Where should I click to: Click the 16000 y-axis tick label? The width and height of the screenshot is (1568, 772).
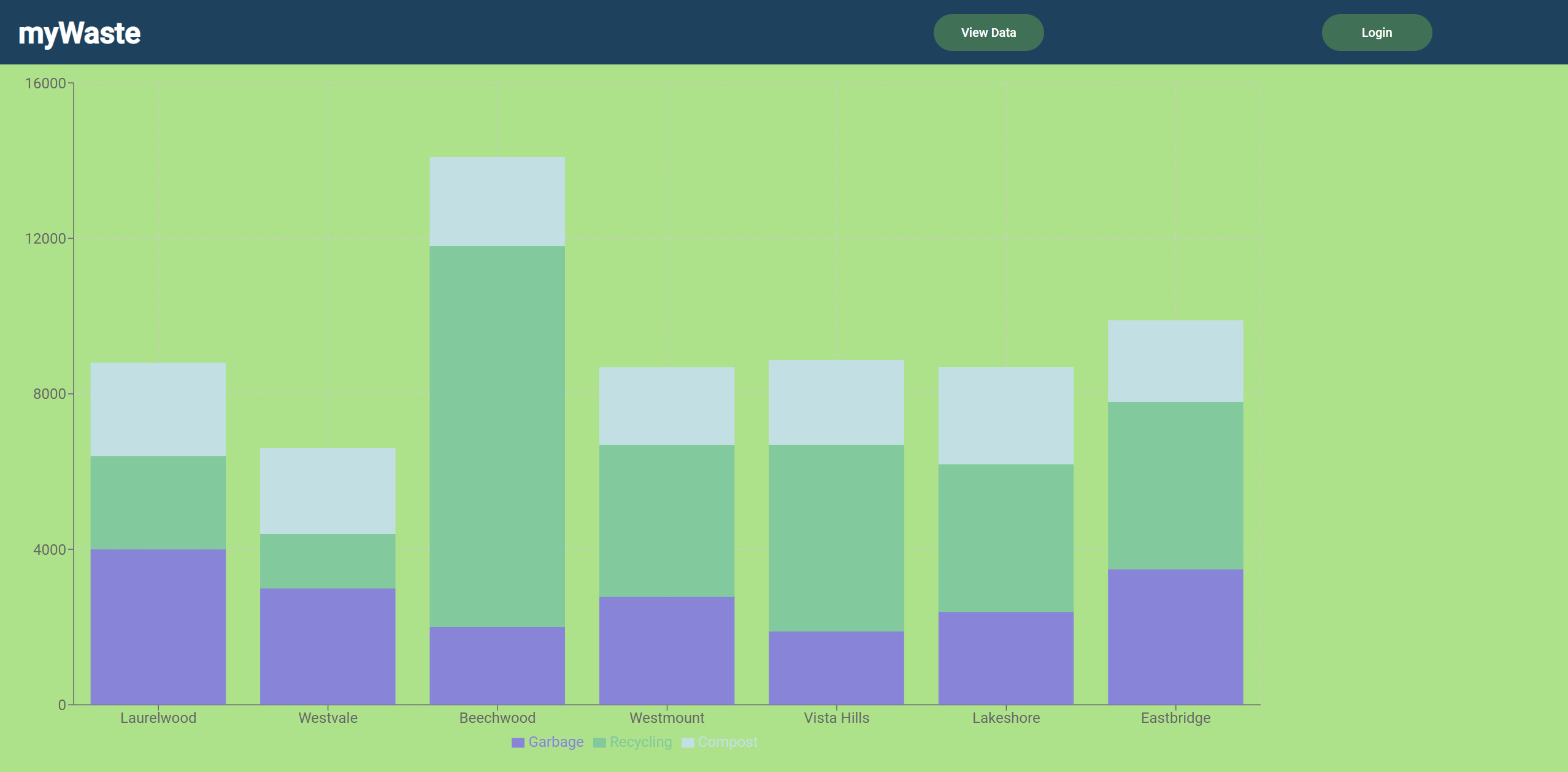[x=45, y=83]
